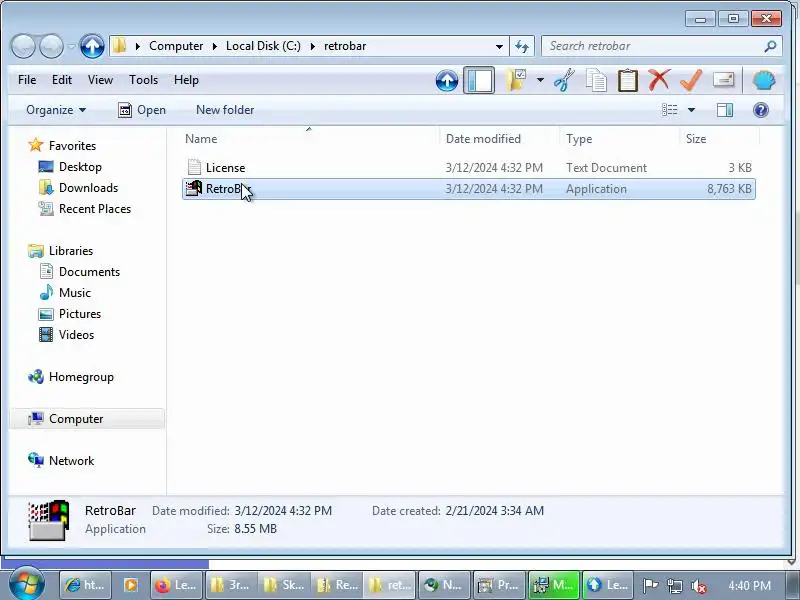Click retrobar in the address breadcrumb
800x600 pixels.
pyautogui.click(x=345, y=46)
